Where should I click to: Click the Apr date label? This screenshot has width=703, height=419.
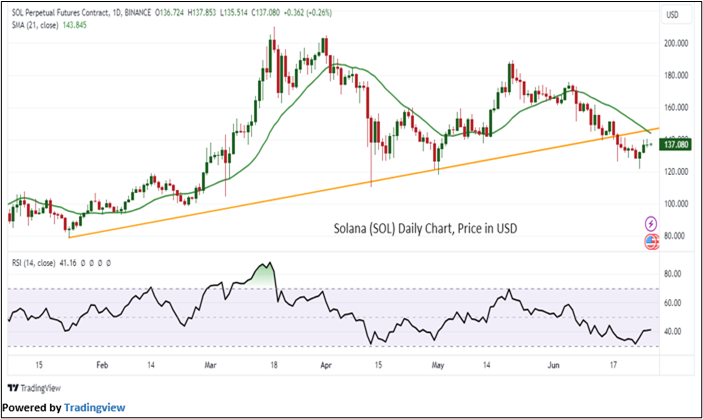coord(326,365)
